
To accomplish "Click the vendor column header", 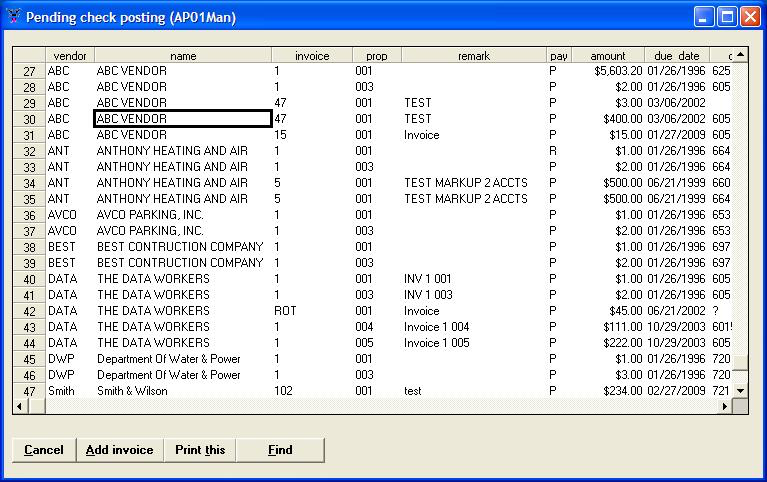I will click(70, 56).
